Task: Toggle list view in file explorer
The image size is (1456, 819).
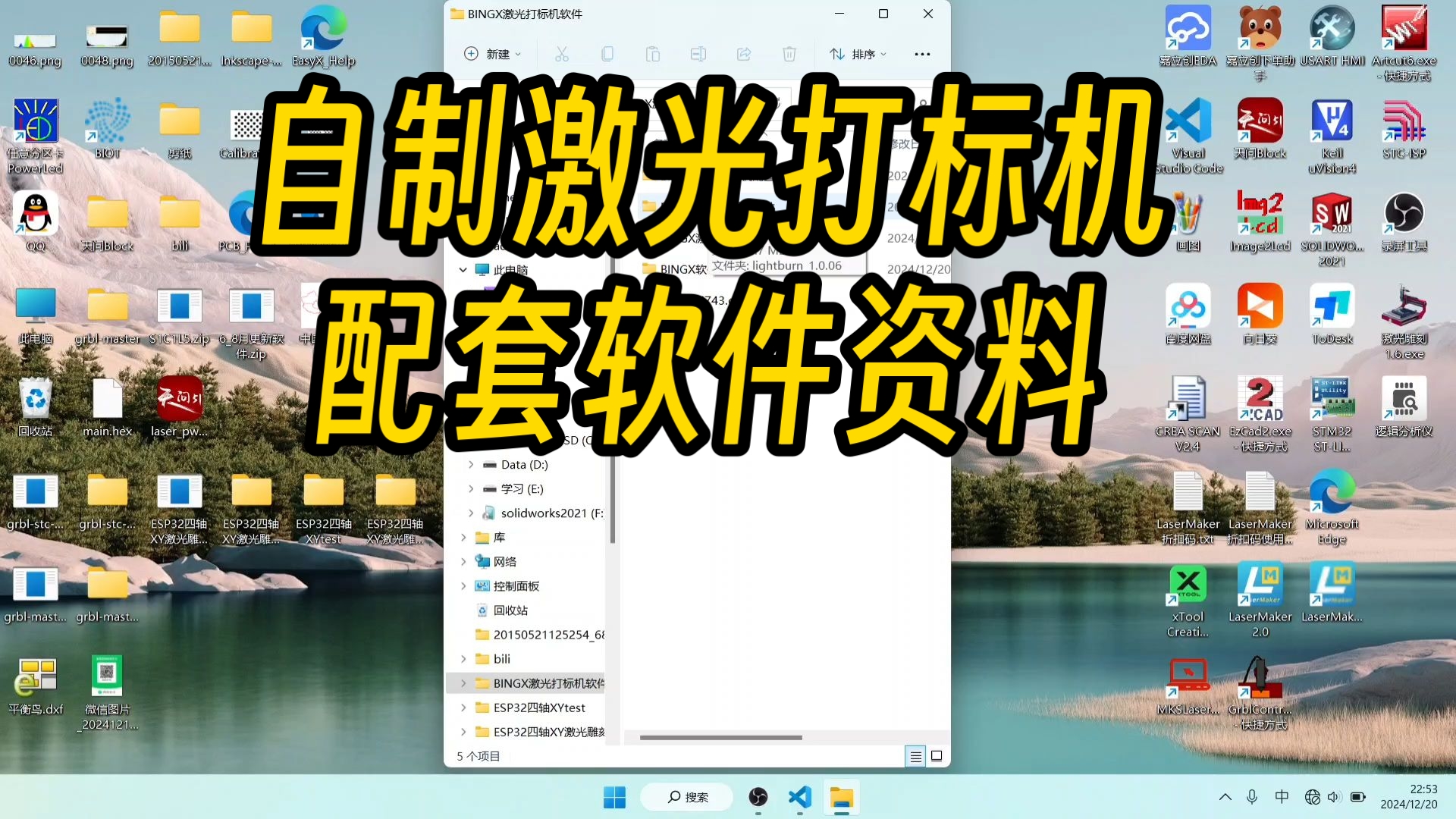Action: [914, 756]
